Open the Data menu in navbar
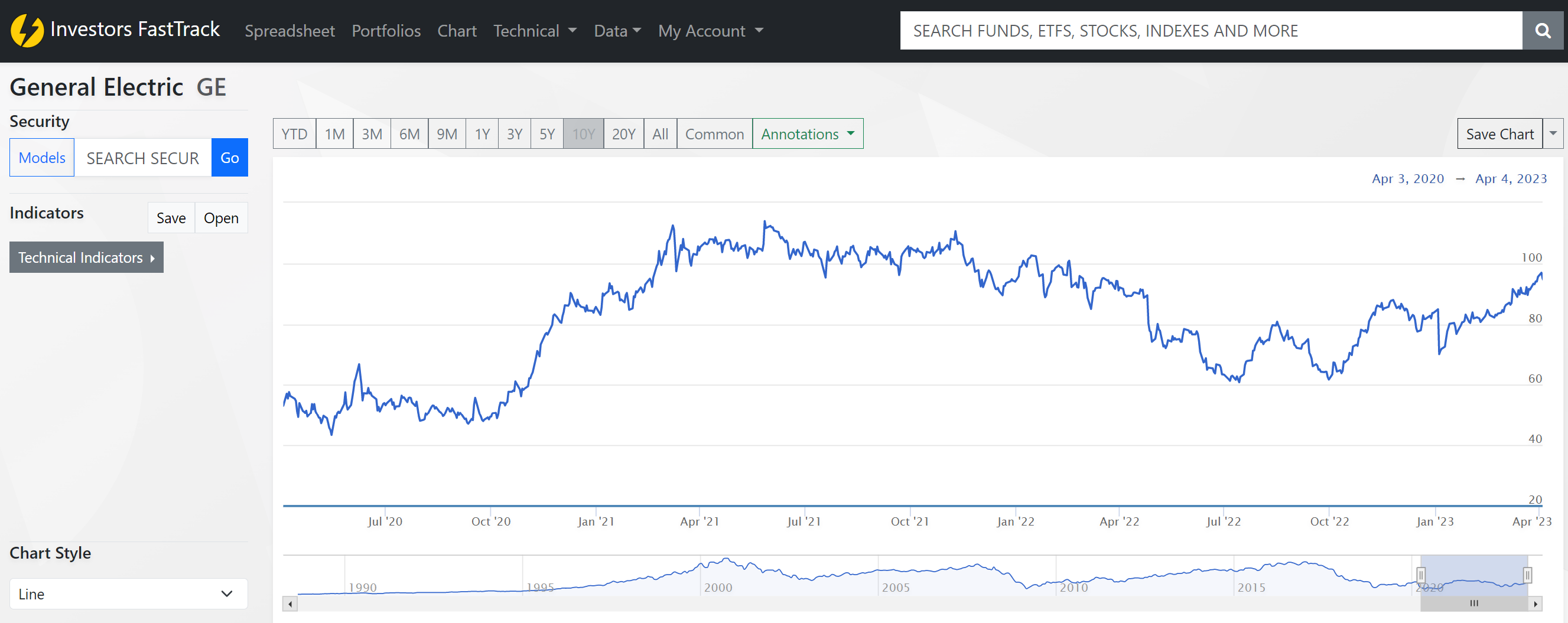The width and height of the screenshot is (1568, 623). coord(617,31)
